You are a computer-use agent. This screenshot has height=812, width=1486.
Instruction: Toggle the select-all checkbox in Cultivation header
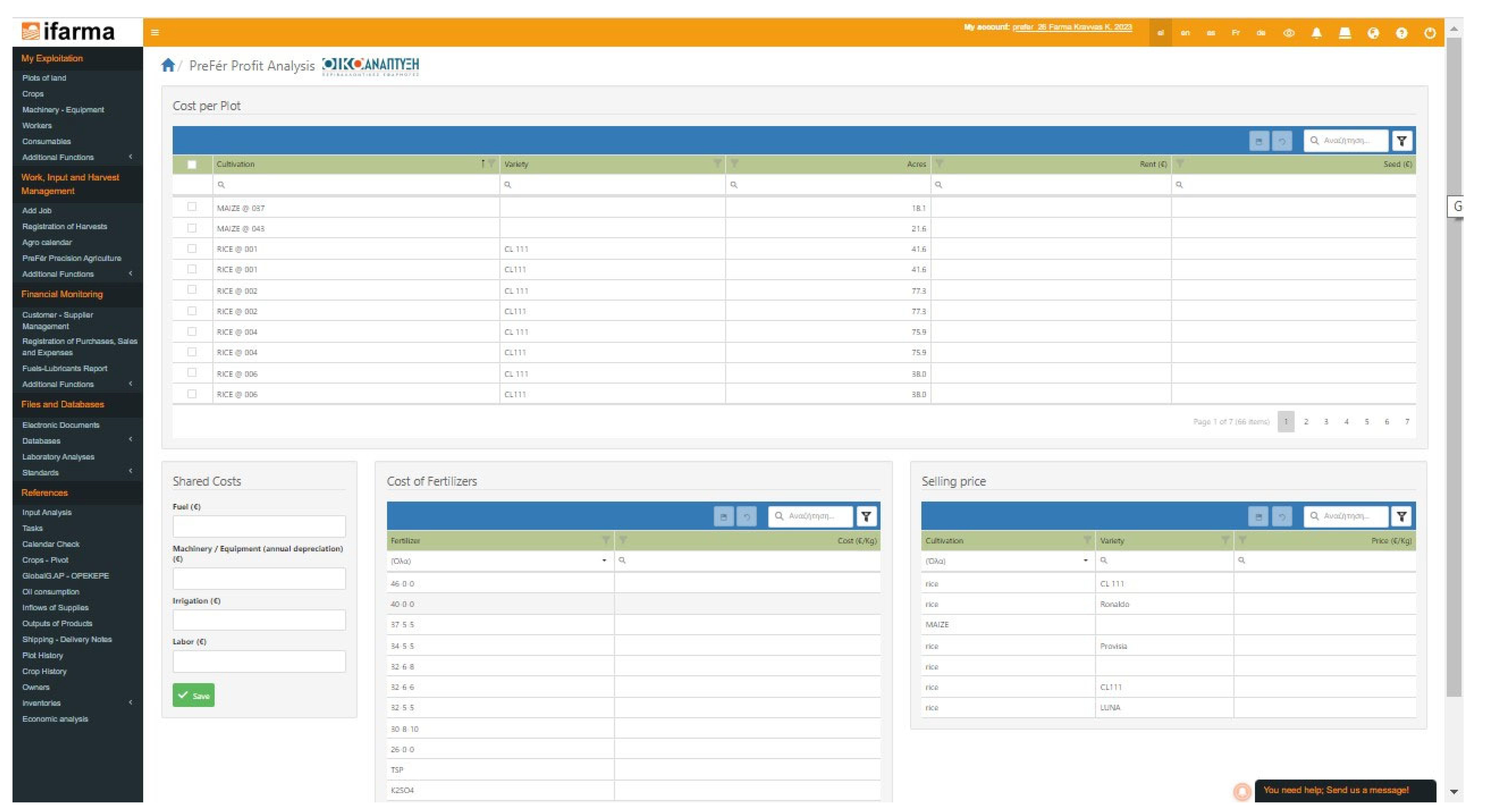coord(192,164)
